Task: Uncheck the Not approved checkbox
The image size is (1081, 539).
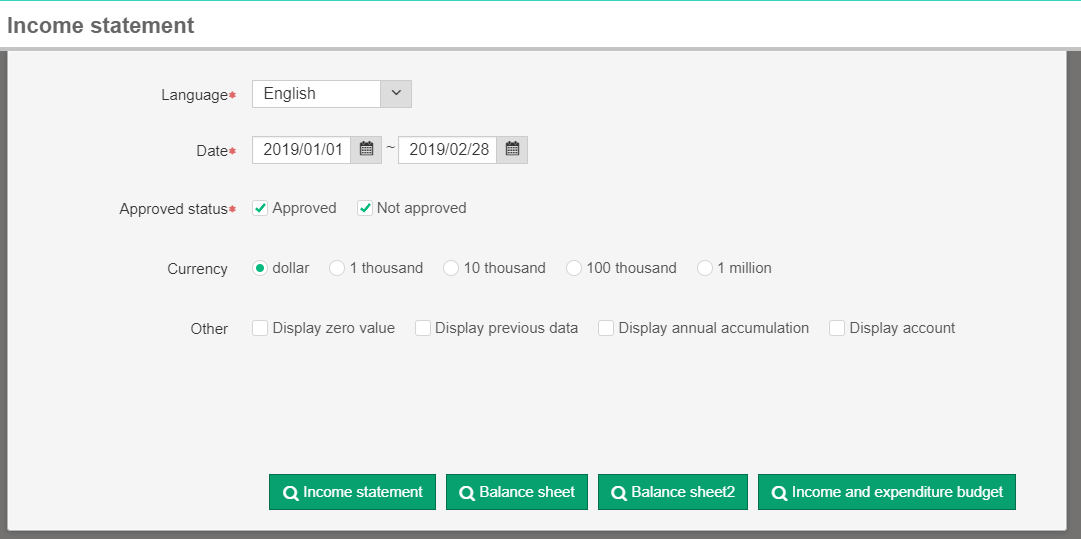Action: 365,208
